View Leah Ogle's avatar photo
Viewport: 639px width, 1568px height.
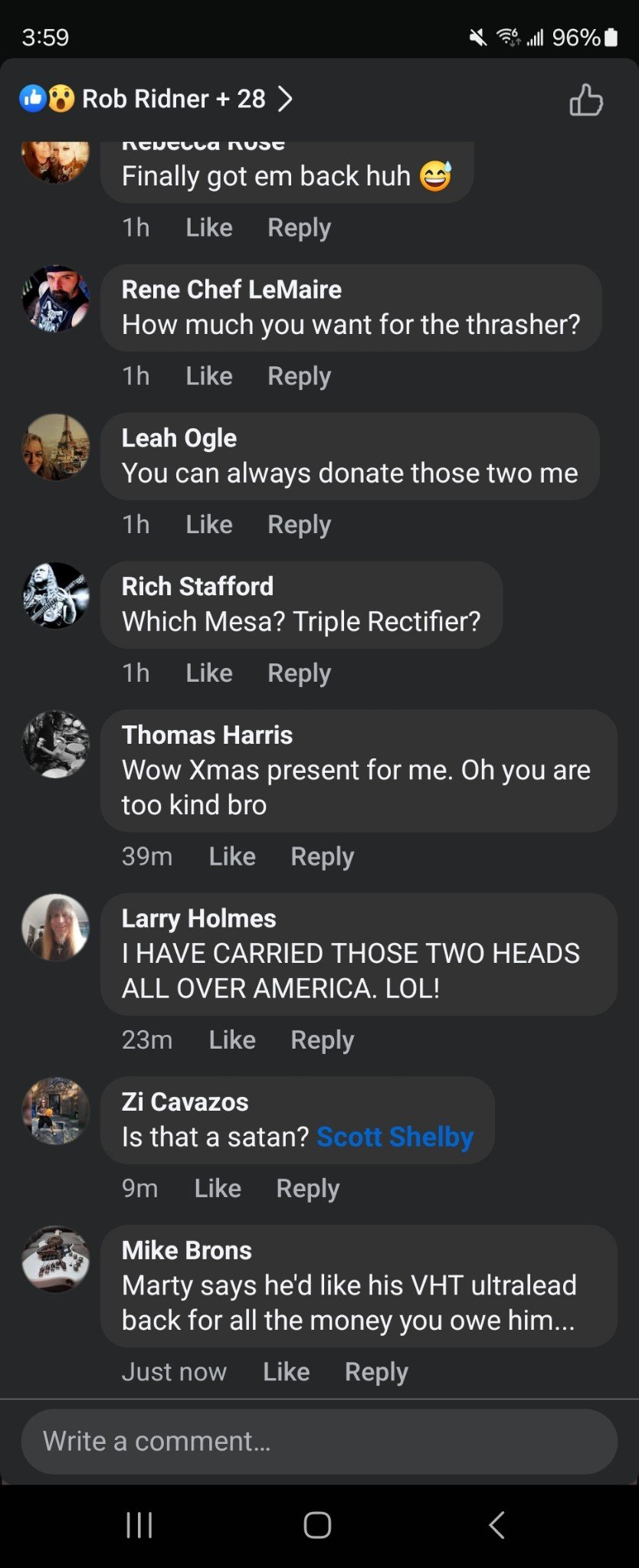[x=55, y=447]
